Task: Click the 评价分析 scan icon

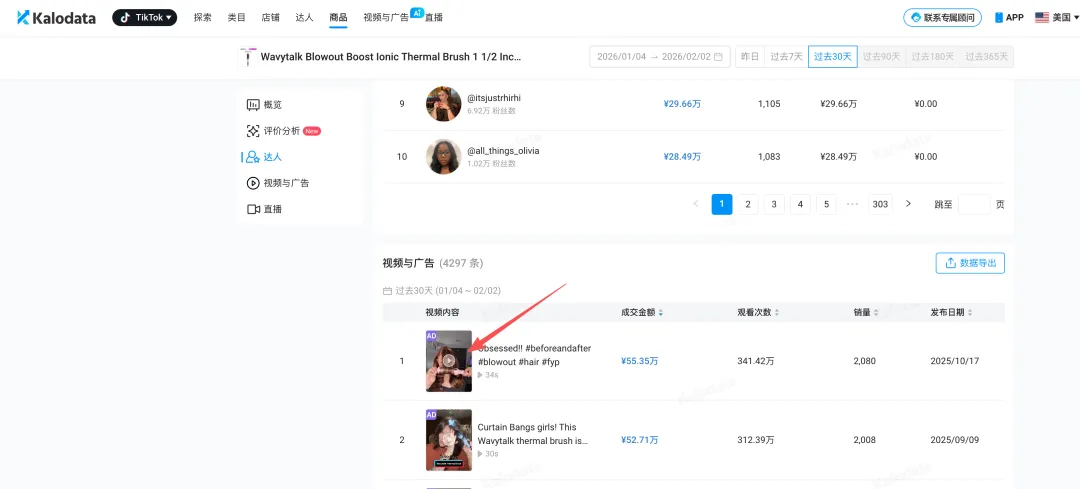Action: click(253, 131)
